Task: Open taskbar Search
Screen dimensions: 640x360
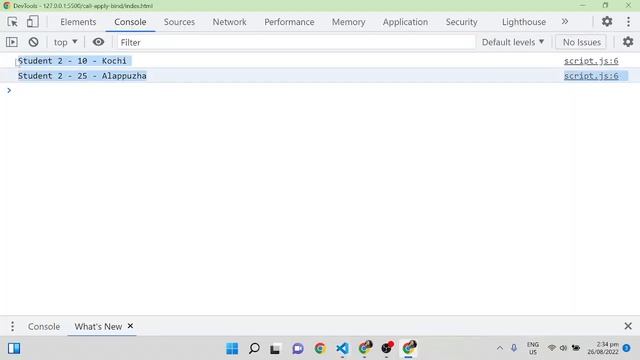Action: point(254,348)
